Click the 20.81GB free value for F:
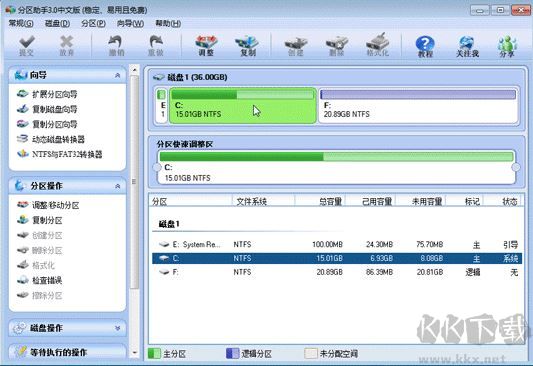 430,272
